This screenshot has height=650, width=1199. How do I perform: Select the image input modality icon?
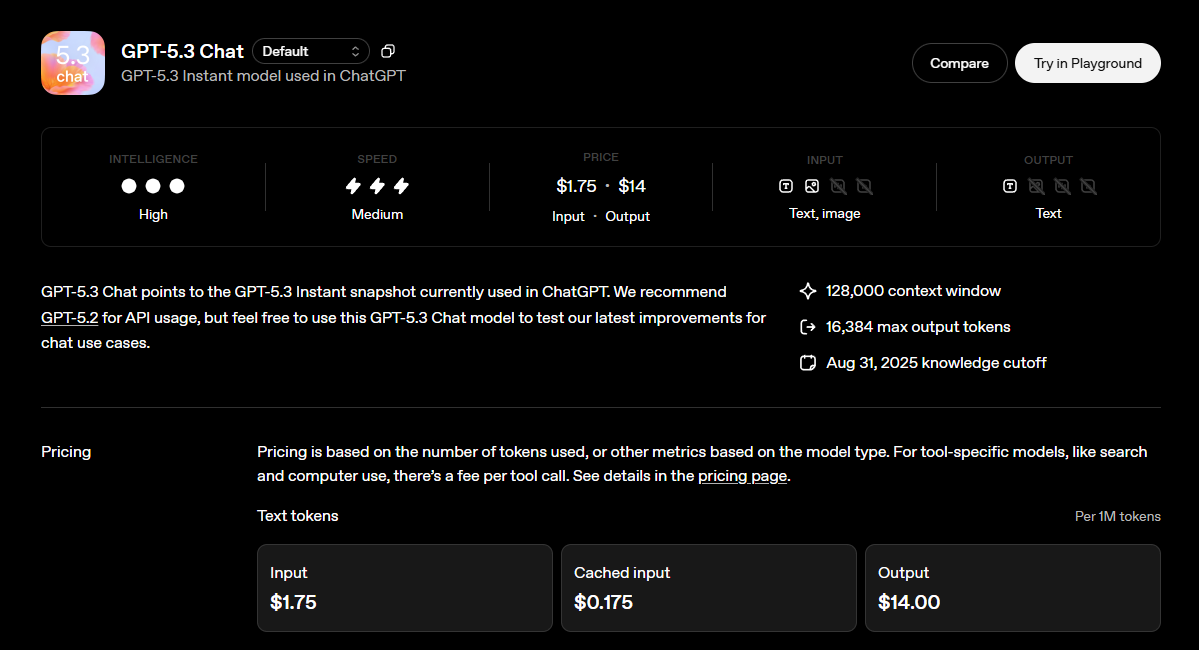812,186
